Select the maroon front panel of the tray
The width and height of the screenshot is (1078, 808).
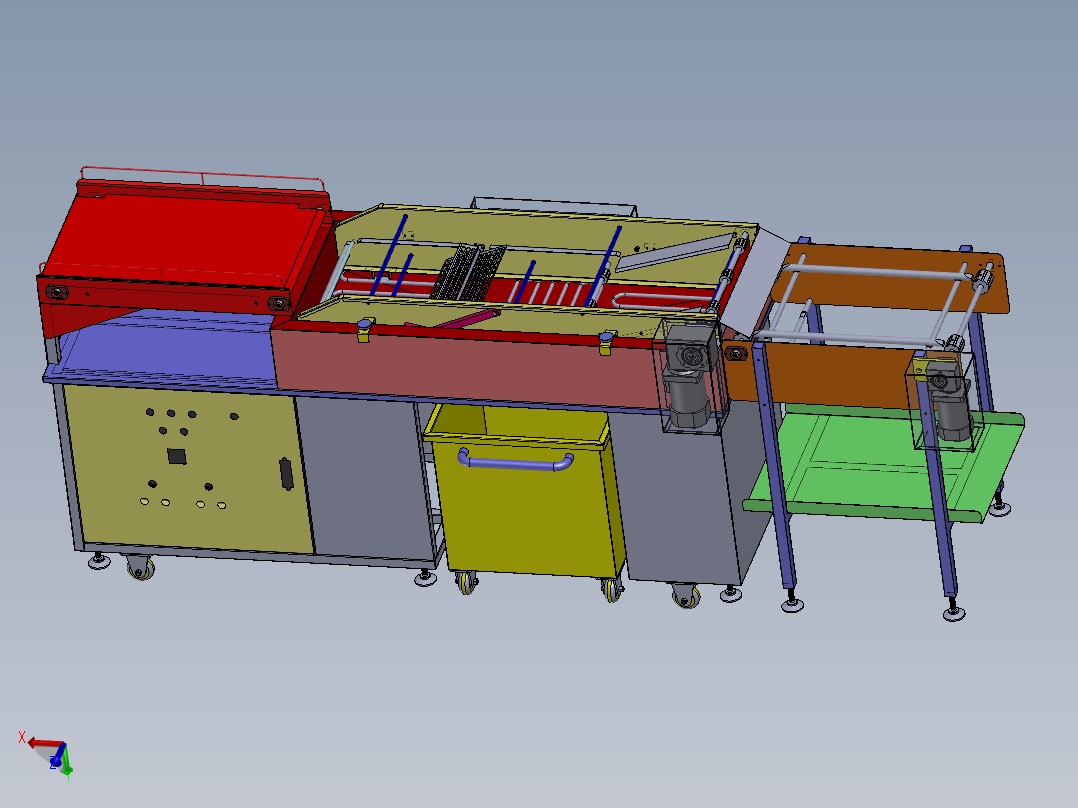point(468,368)
